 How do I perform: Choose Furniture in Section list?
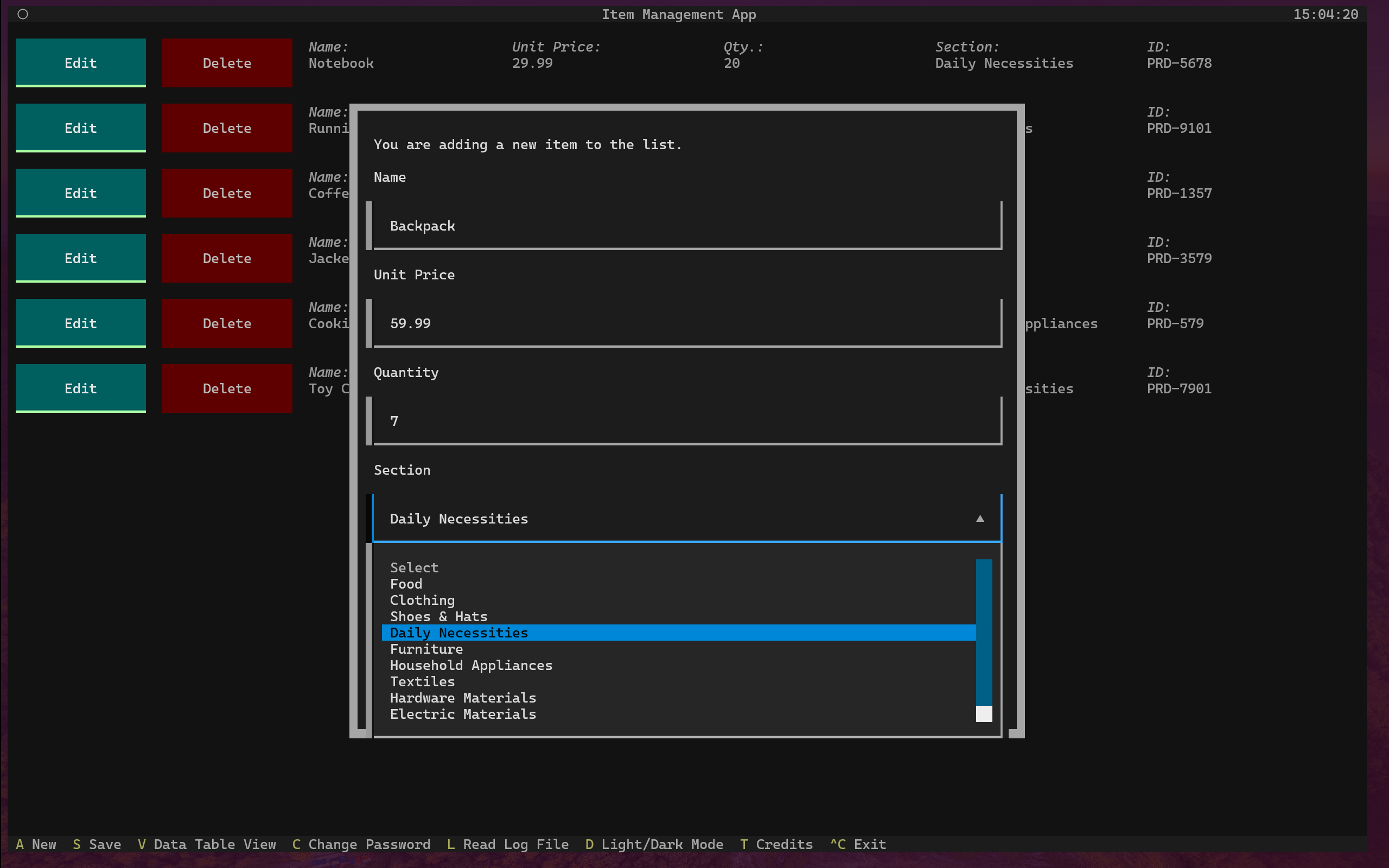678,649
